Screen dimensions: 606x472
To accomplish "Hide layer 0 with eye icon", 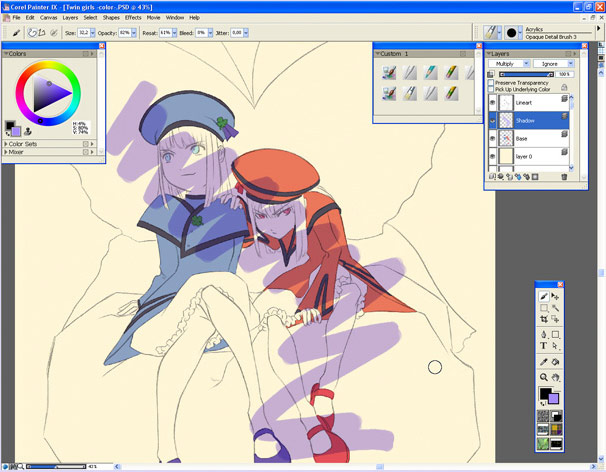I will [x=492, y=156].
